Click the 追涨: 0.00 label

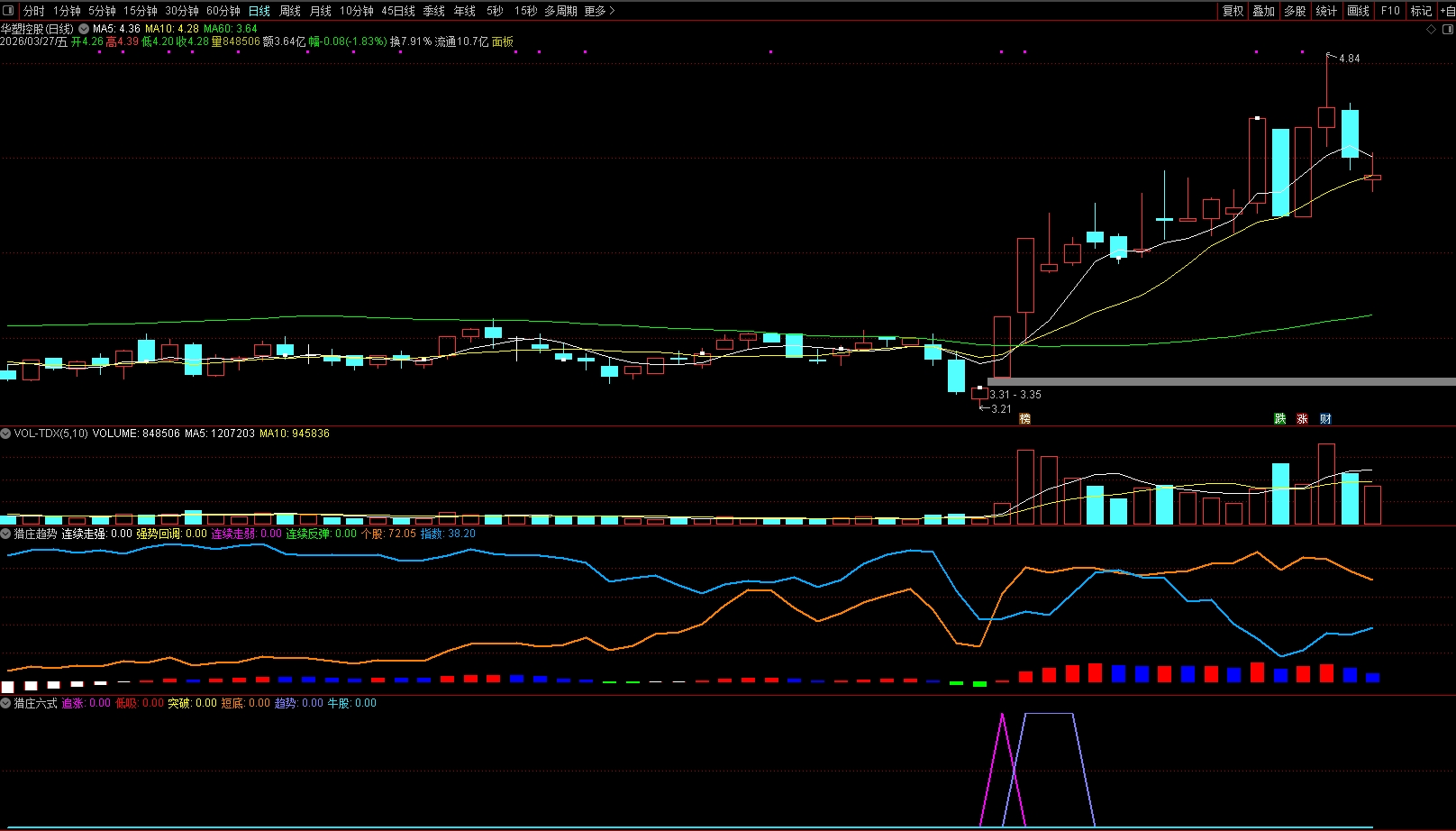pos(86,703)
